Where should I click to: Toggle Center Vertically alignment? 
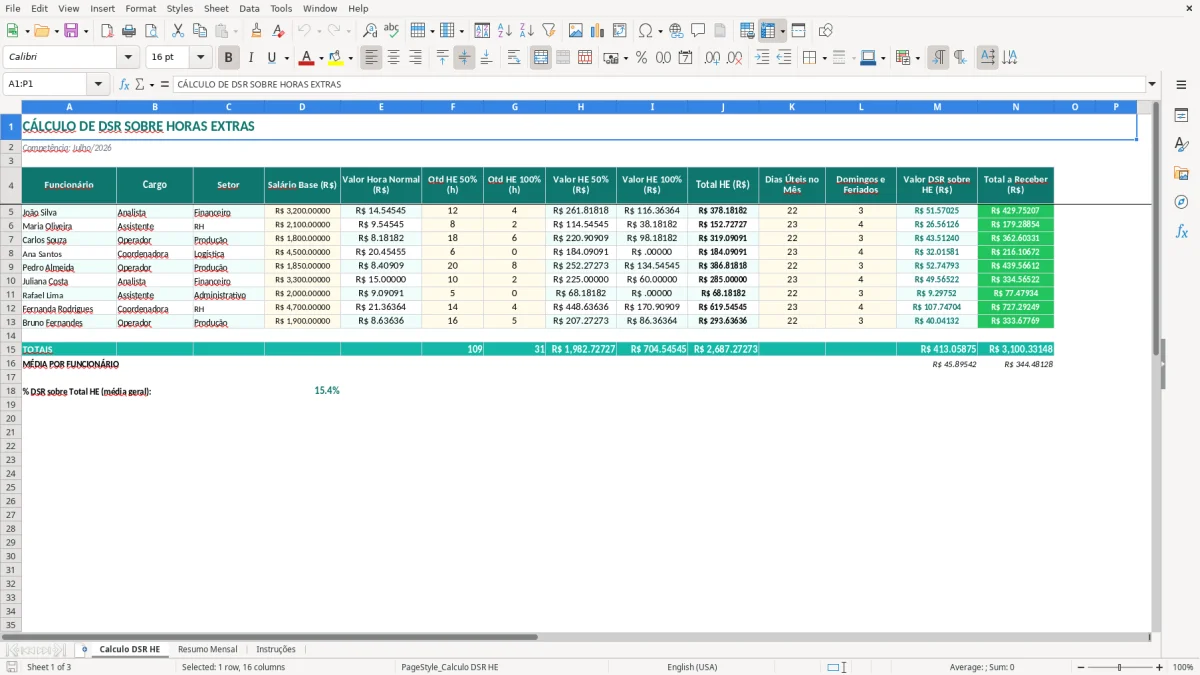[464, 58]
